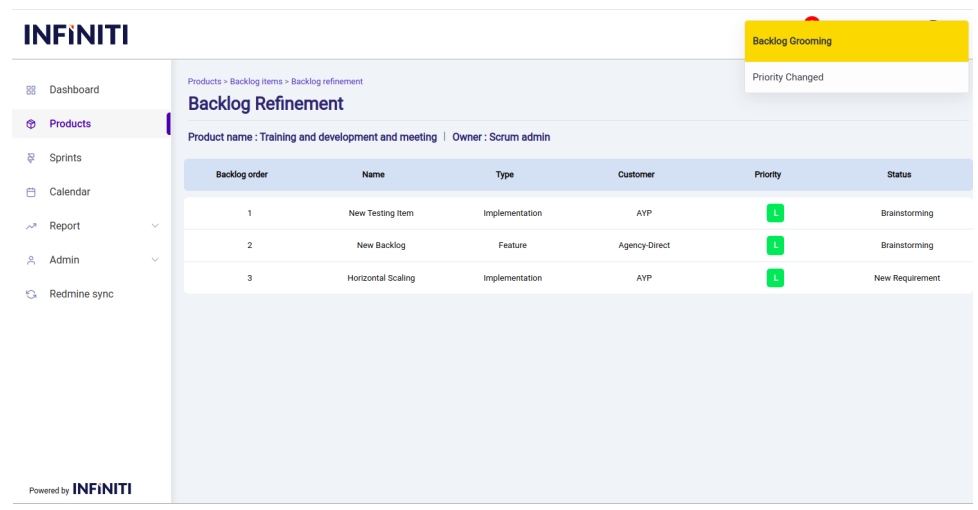
Task: Sort by the Backlog order column header
Action: 241,174
